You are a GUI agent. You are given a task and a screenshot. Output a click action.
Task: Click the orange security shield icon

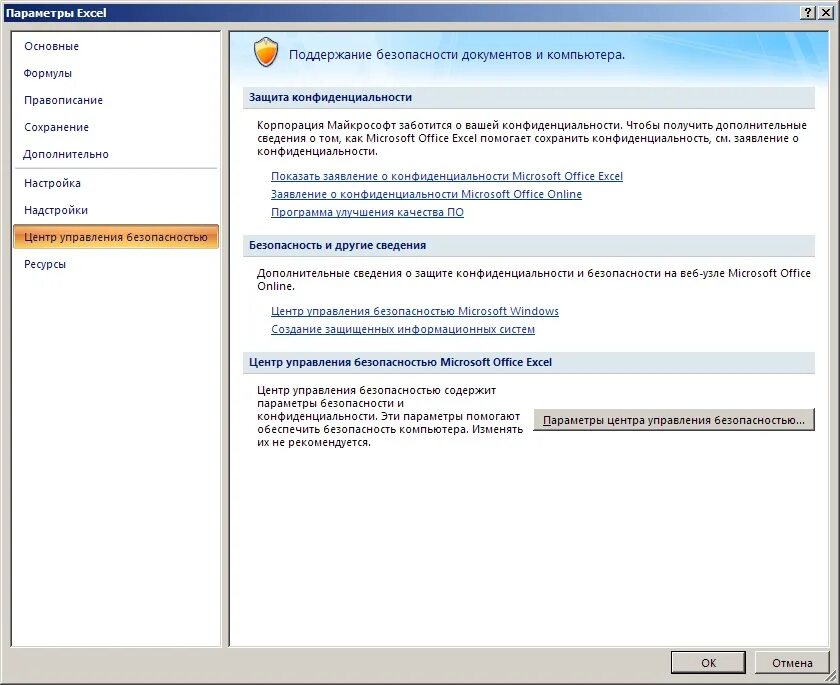[266, 52]
